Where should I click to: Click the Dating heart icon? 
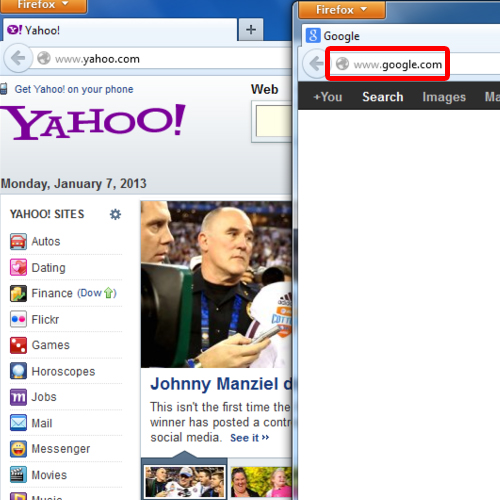(18, 267)
